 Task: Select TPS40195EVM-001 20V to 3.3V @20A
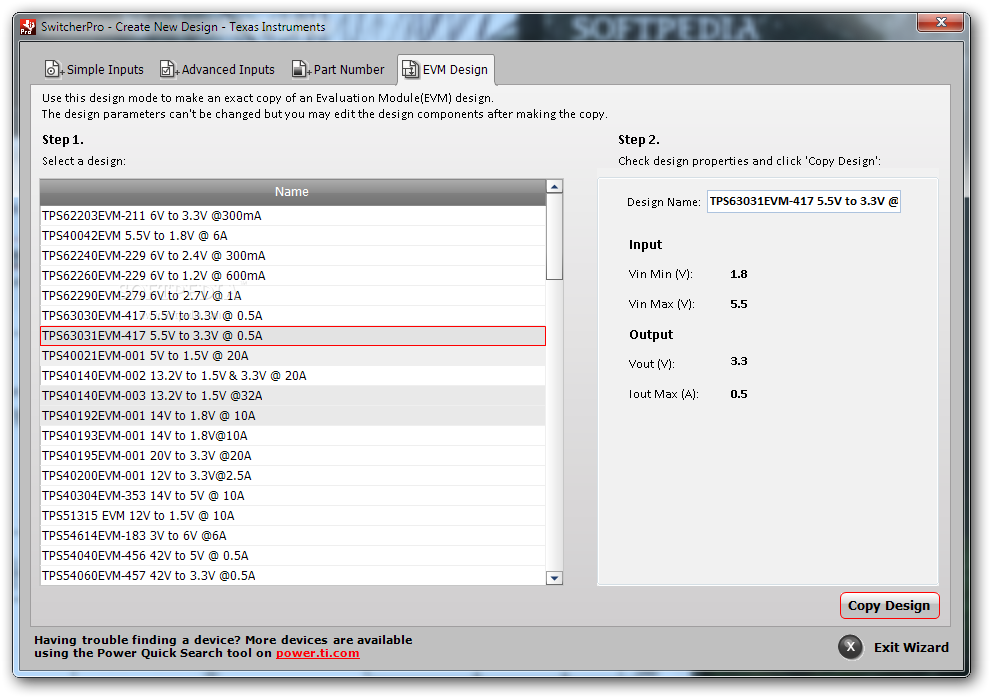[293, 455]
